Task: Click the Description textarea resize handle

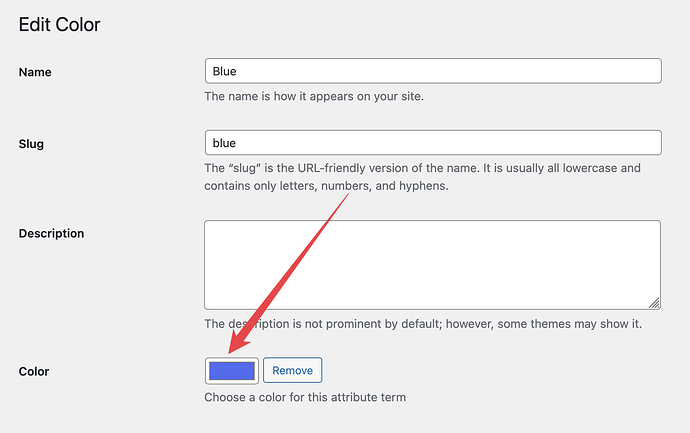Action: click(654, 303)
